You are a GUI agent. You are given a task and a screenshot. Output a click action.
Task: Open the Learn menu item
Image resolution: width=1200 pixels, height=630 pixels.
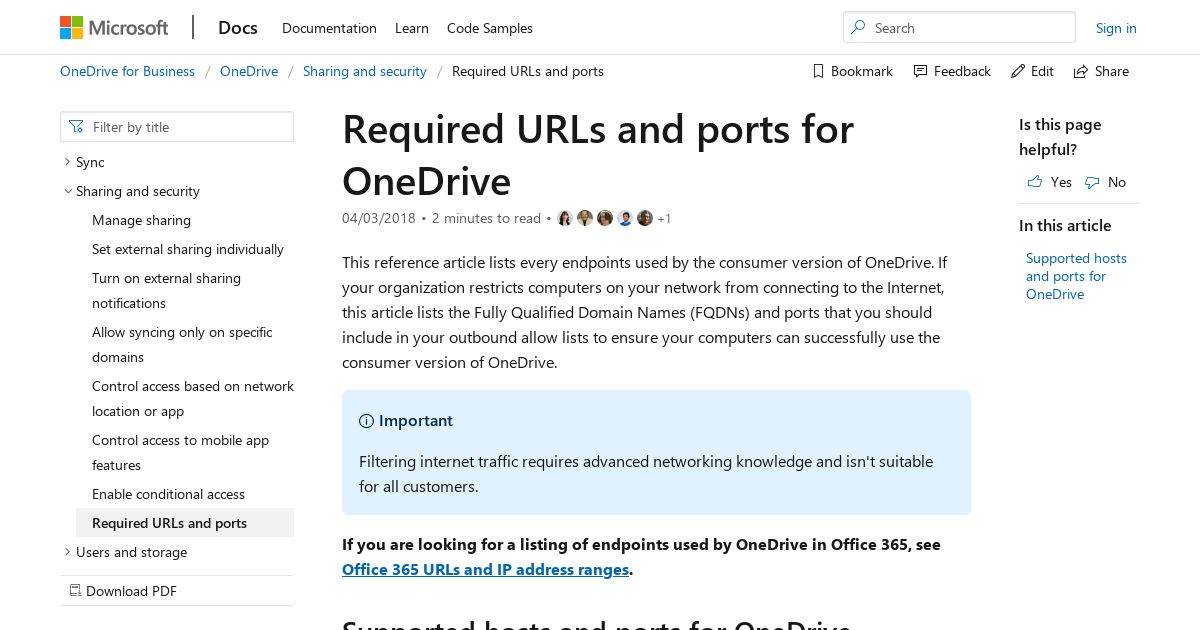(x=412, y=28)
